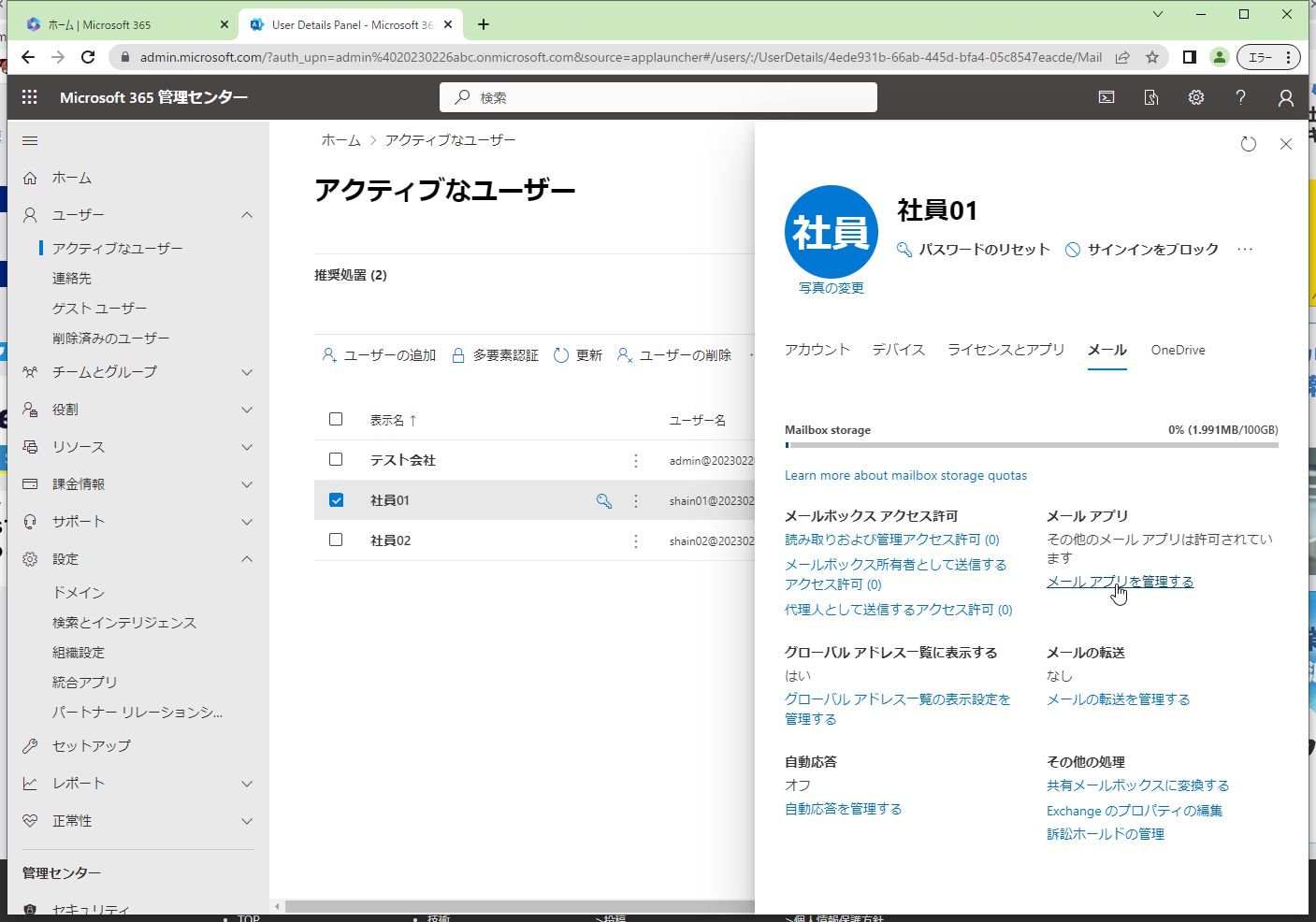Check the テスト会社 row checkbox
1316x922 pixels.
(x=336, y=459)
